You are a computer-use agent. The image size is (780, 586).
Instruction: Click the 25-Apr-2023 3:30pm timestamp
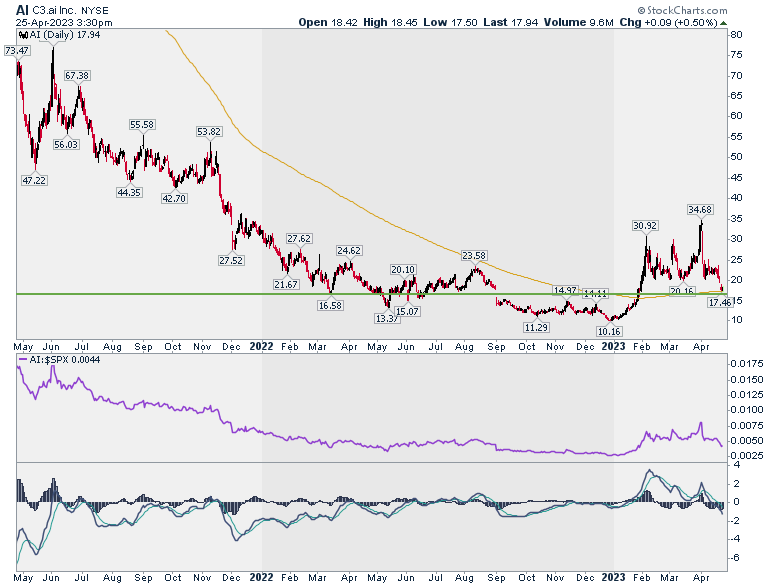[x=64, y=22]
